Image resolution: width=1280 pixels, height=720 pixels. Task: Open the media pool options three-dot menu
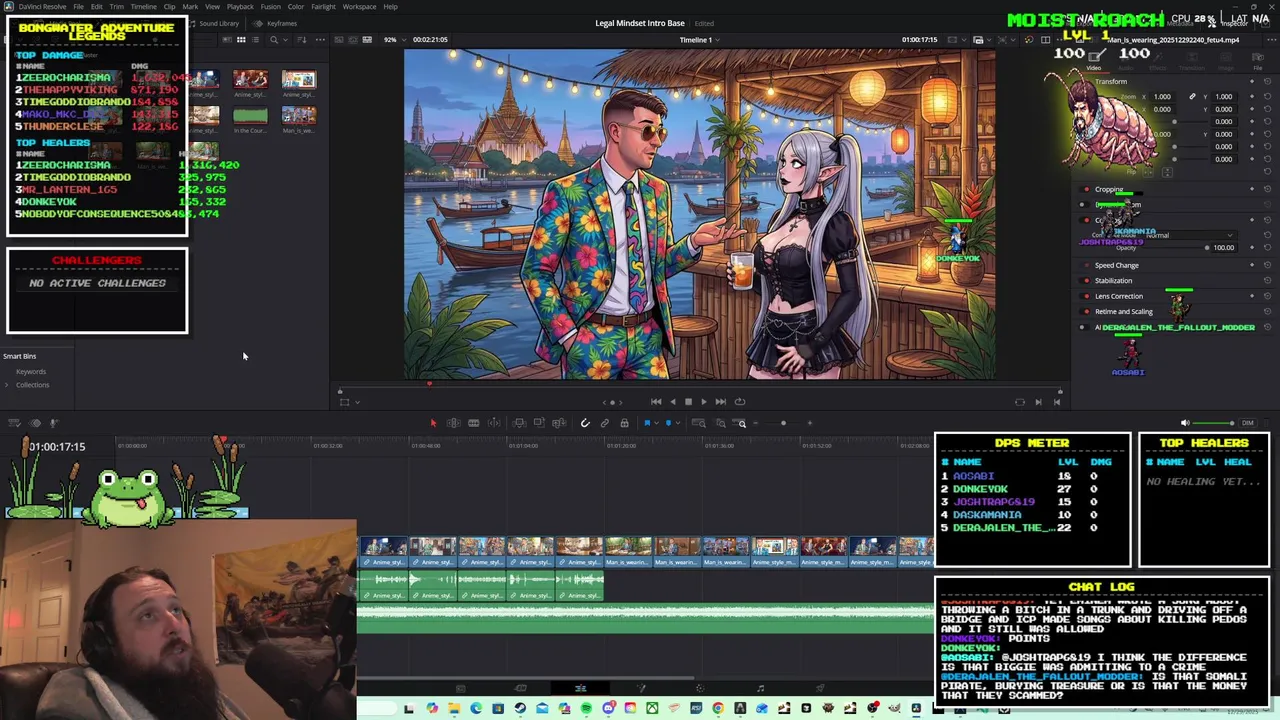tap(320, 39)
